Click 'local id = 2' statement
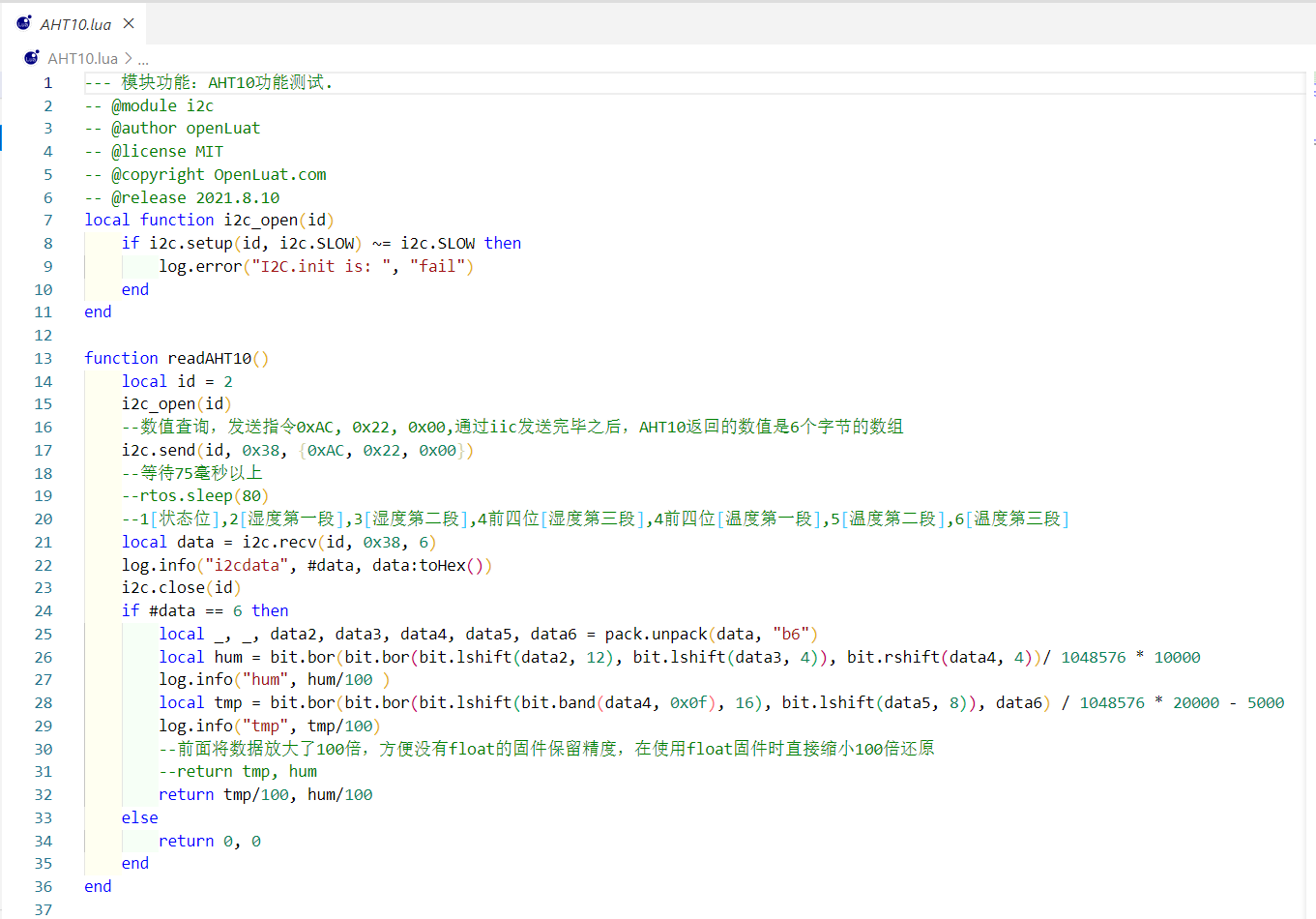Viewport: 1316px width, 919px height. point(177,381)
